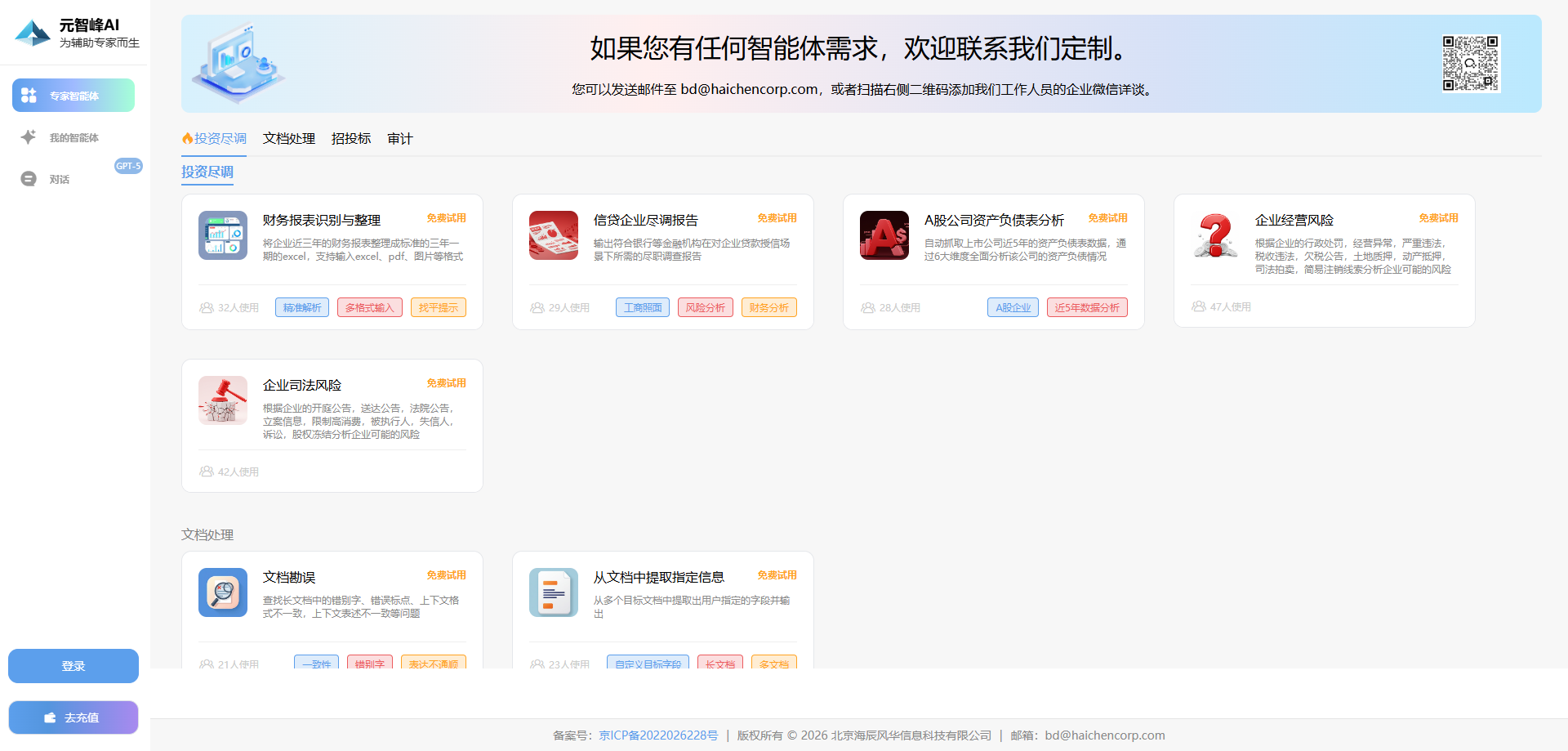The height and width of the screenshot is (751, 1568).
Task: Click the banner illustration graphic
Action: (238, 63)
